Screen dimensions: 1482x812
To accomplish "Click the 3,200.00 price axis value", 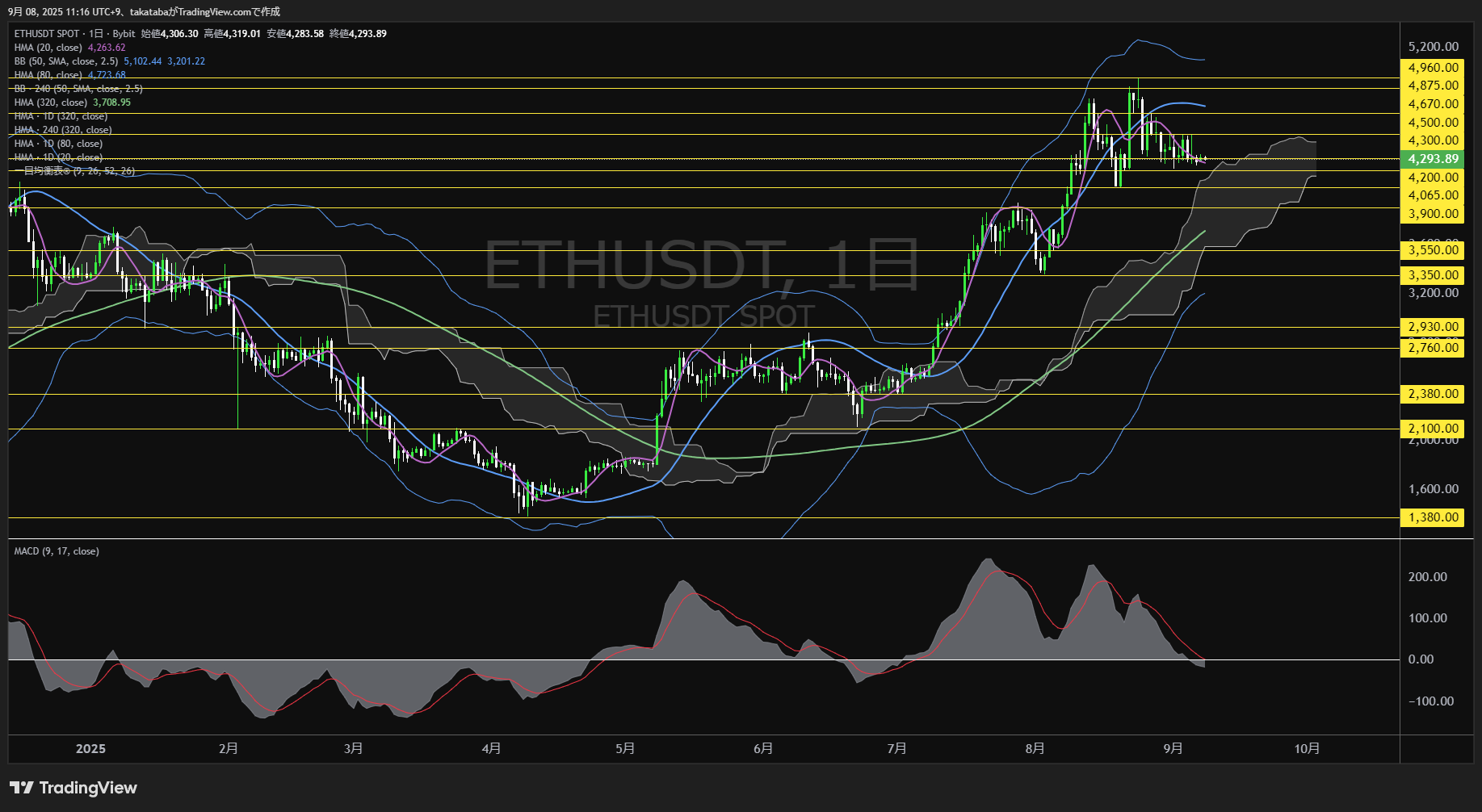I will (1434, 293).
